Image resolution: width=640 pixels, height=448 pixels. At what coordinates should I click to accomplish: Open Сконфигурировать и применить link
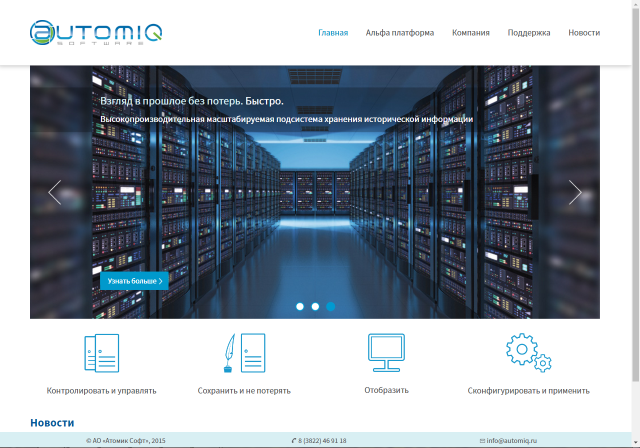point(529,390)
